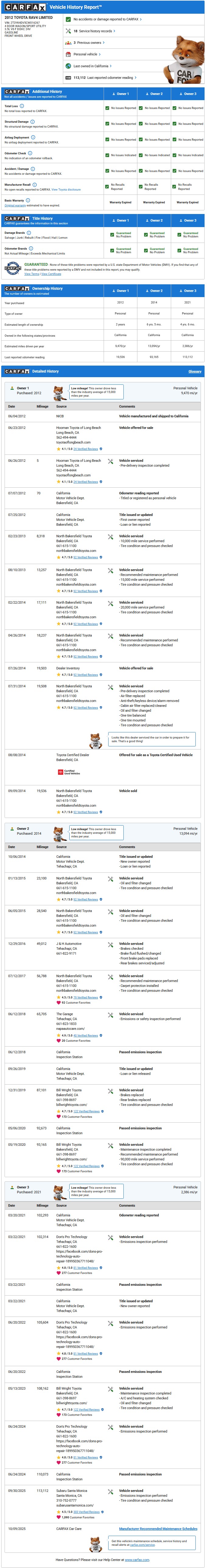Screen dimensions: 207x1568
Task: Click the Basic Warranty info icon
Action: [28, 200]
